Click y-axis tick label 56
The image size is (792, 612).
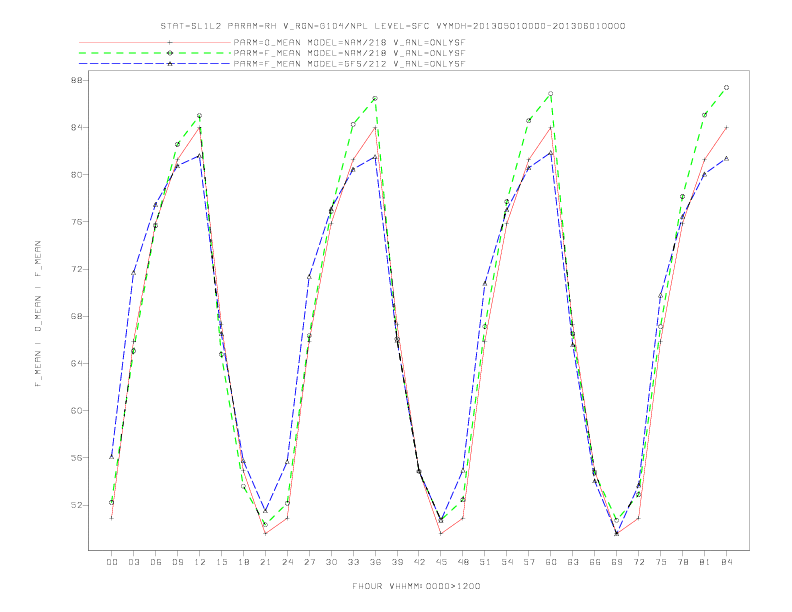click(78, 458)
